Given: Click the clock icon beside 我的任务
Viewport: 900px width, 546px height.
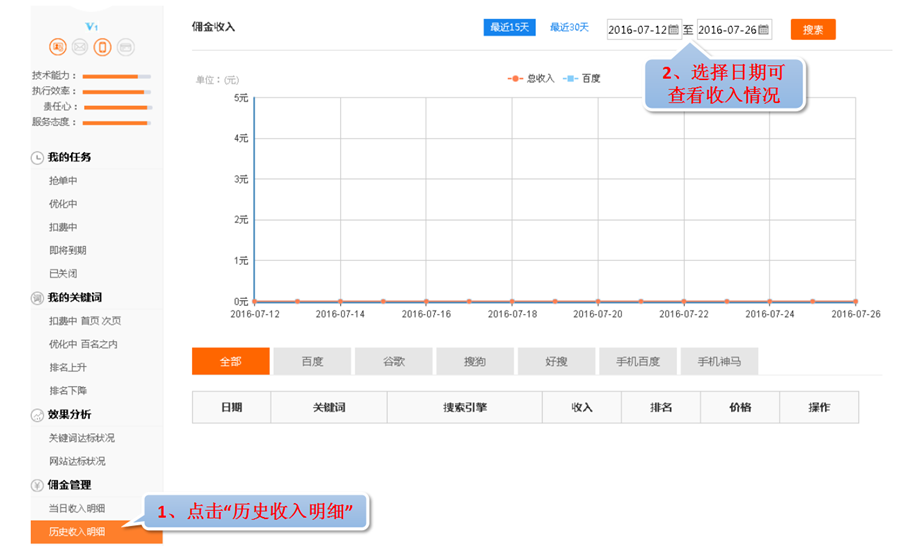Looking at the screenshot, I should pos(37,158).
